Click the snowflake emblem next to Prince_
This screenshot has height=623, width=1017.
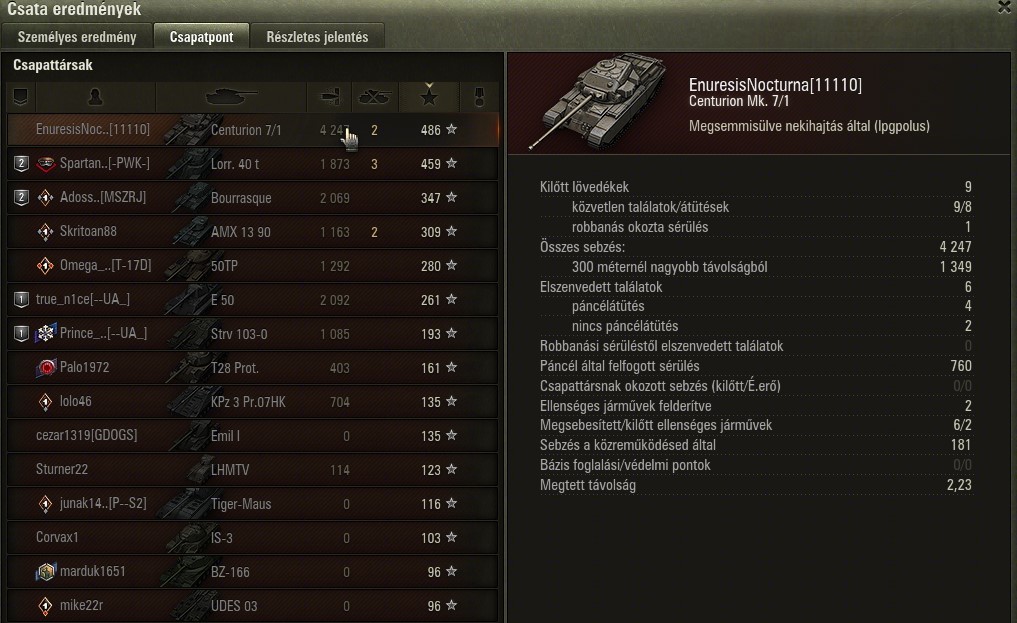click(x=45, y=333)
